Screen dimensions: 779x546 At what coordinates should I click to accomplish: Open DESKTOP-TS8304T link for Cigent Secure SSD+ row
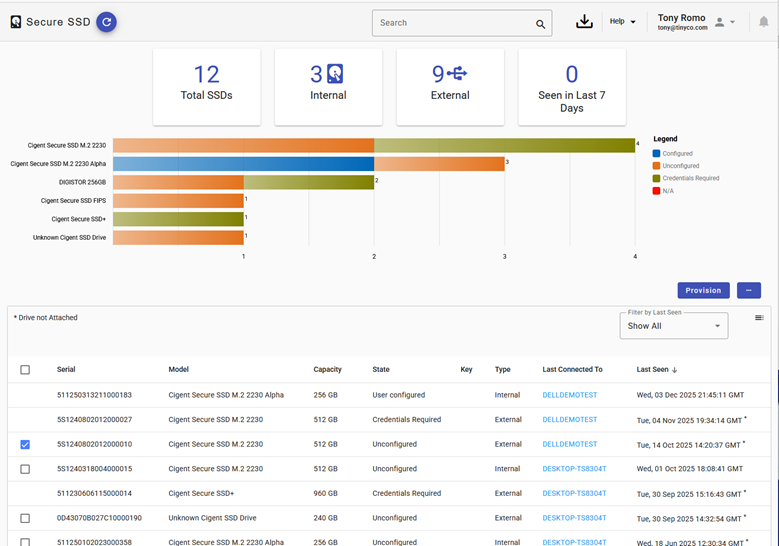click(x=574, y=493)
